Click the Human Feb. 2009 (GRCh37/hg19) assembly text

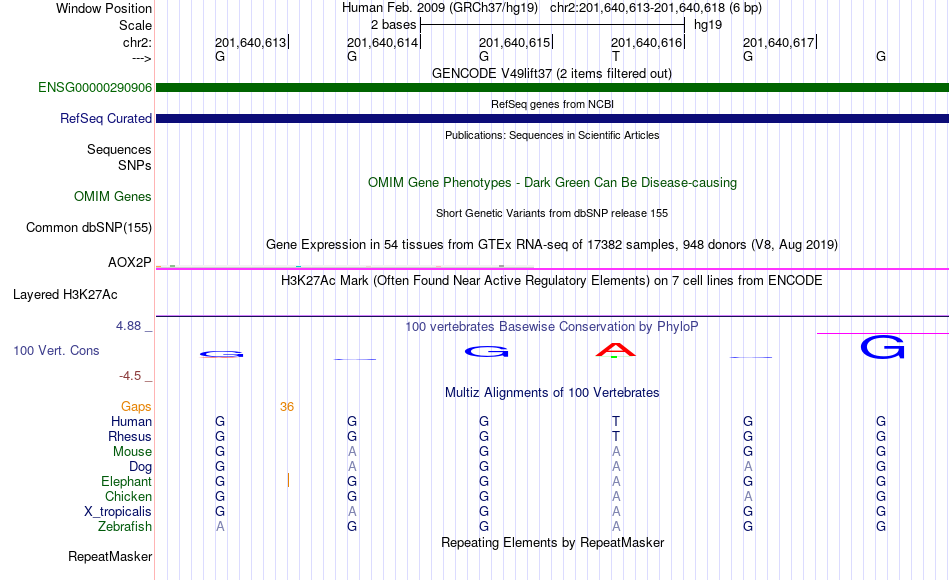(440, 8)
